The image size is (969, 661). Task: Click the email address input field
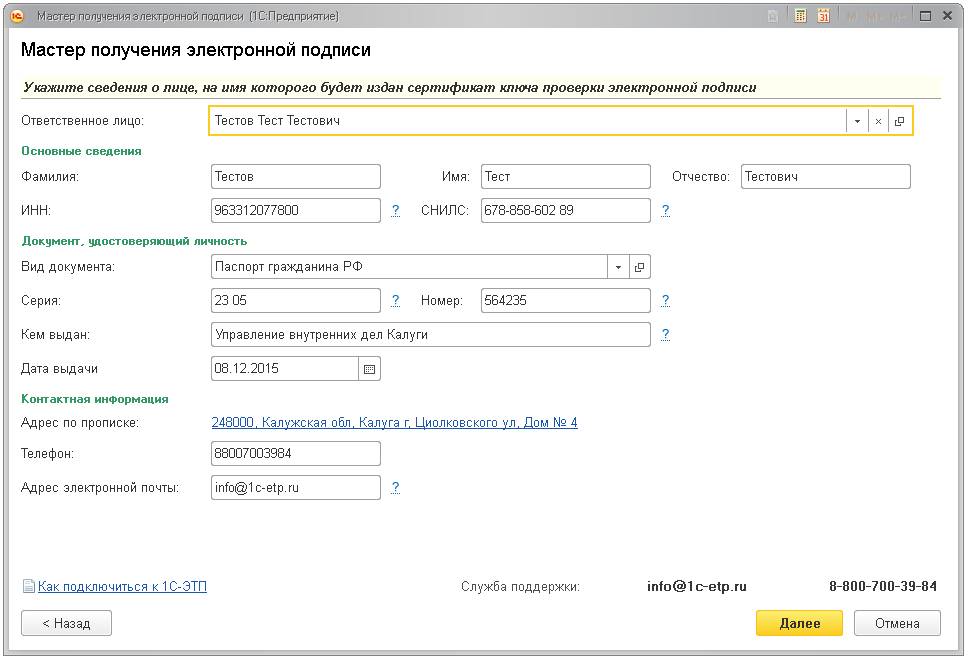coord(295,488)
